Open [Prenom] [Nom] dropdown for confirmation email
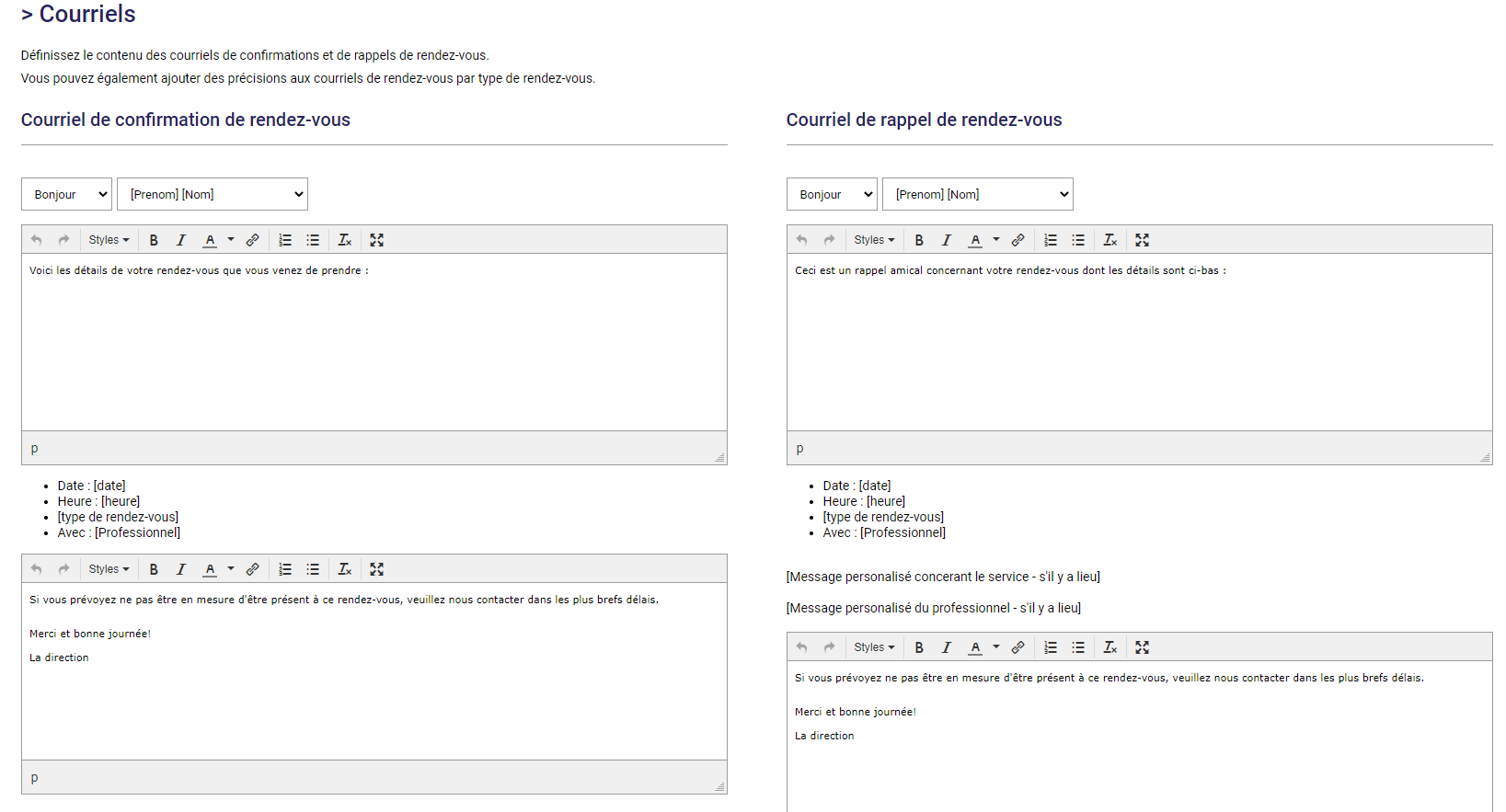 pyautogui.click(x=212, y=194)
